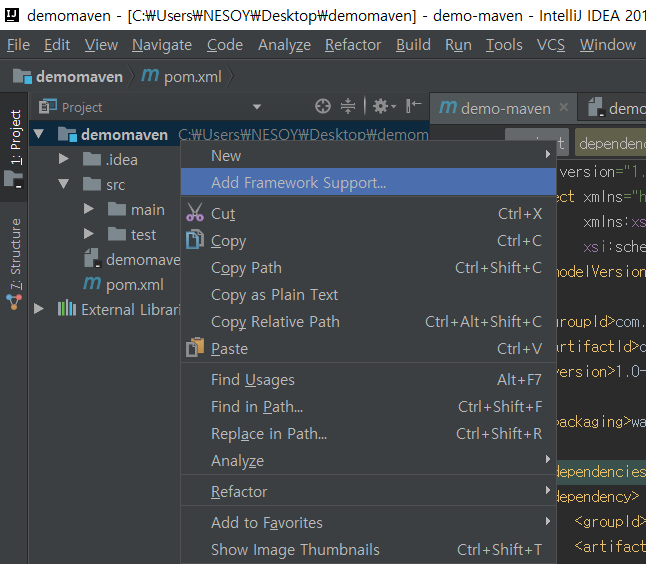
Task: Switch to the demo-maven editor tab
Action: pyautogui.click(x=503, y=108)
